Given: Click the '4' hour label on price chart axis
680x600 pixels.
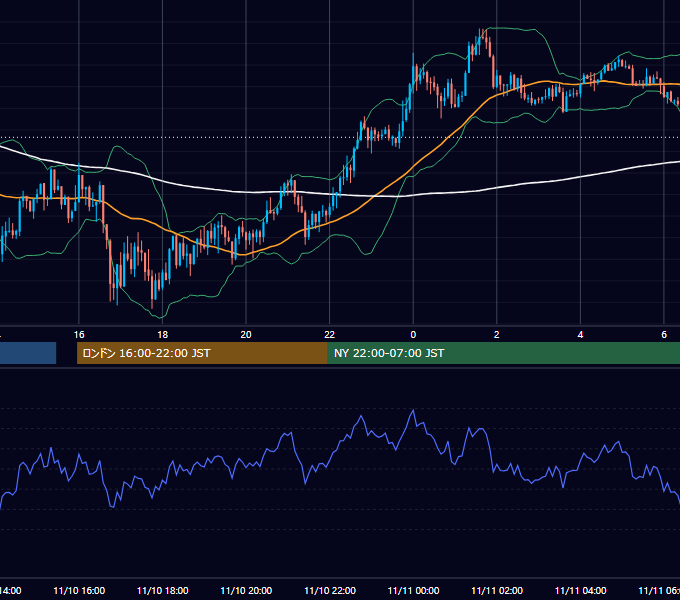Looking at the screenshot, I should [x=580, y=335].
